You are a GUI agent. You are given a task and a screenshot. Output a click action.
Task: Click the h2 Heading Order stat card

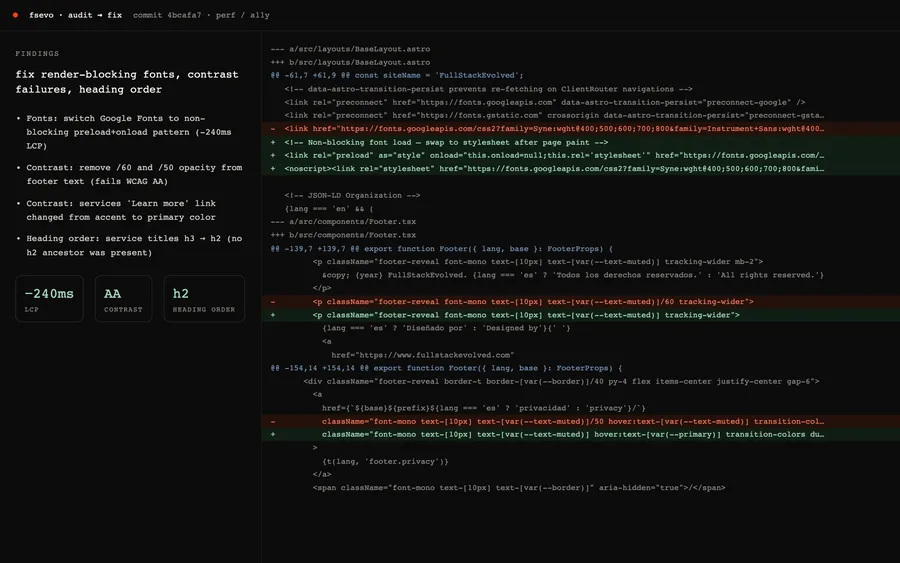click(204, 298)
